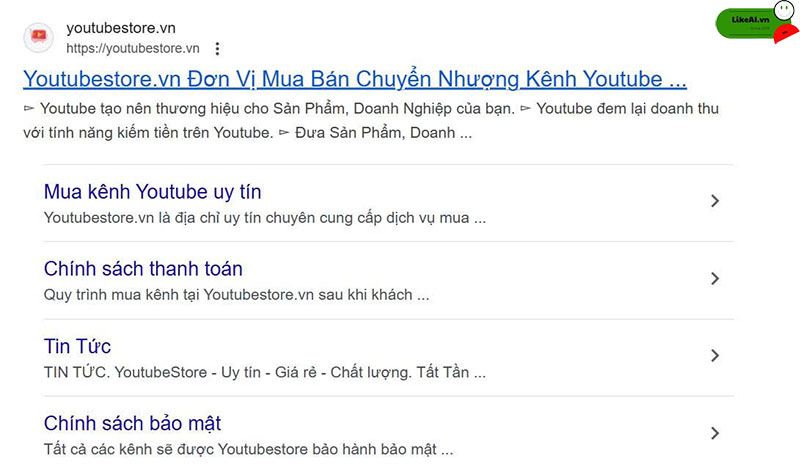Expand the chevron for Mua kênh Youtube uy tín

715,201
